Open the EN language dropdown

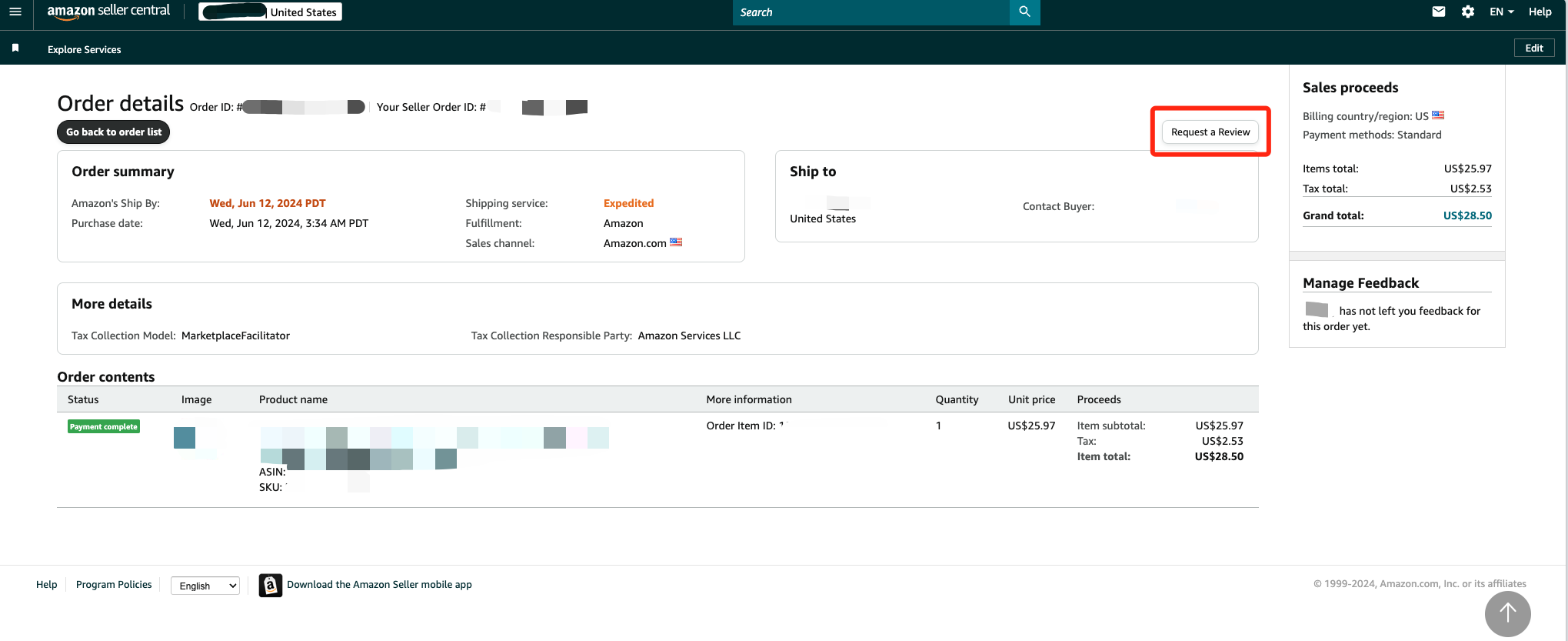click(1502, 12)
